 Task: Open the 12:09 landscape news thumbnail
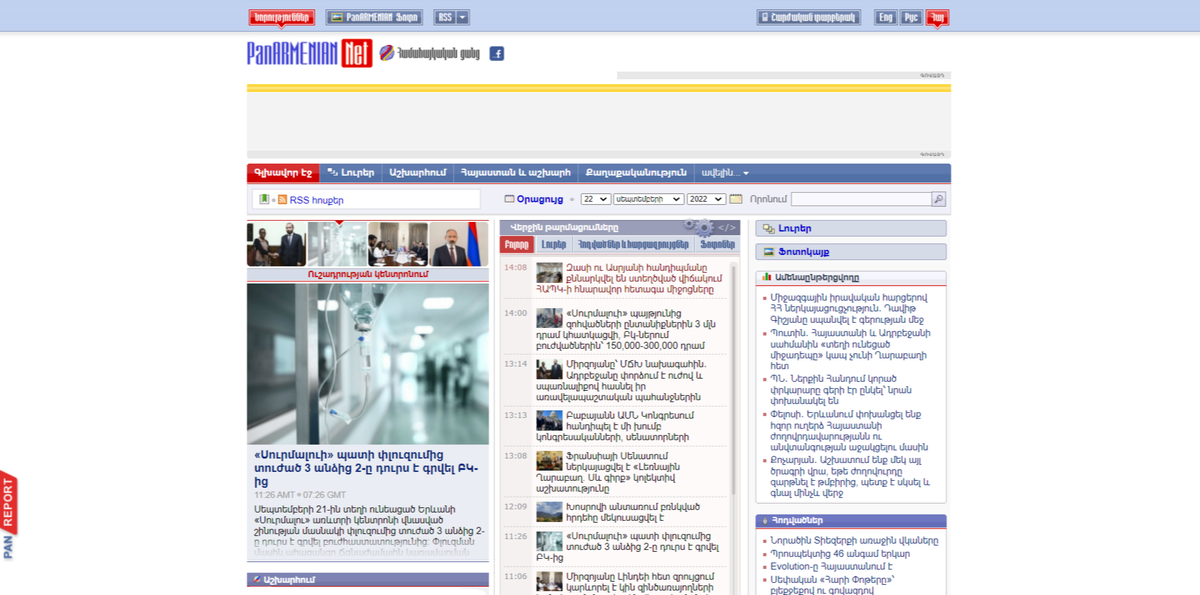coord(549,511)
